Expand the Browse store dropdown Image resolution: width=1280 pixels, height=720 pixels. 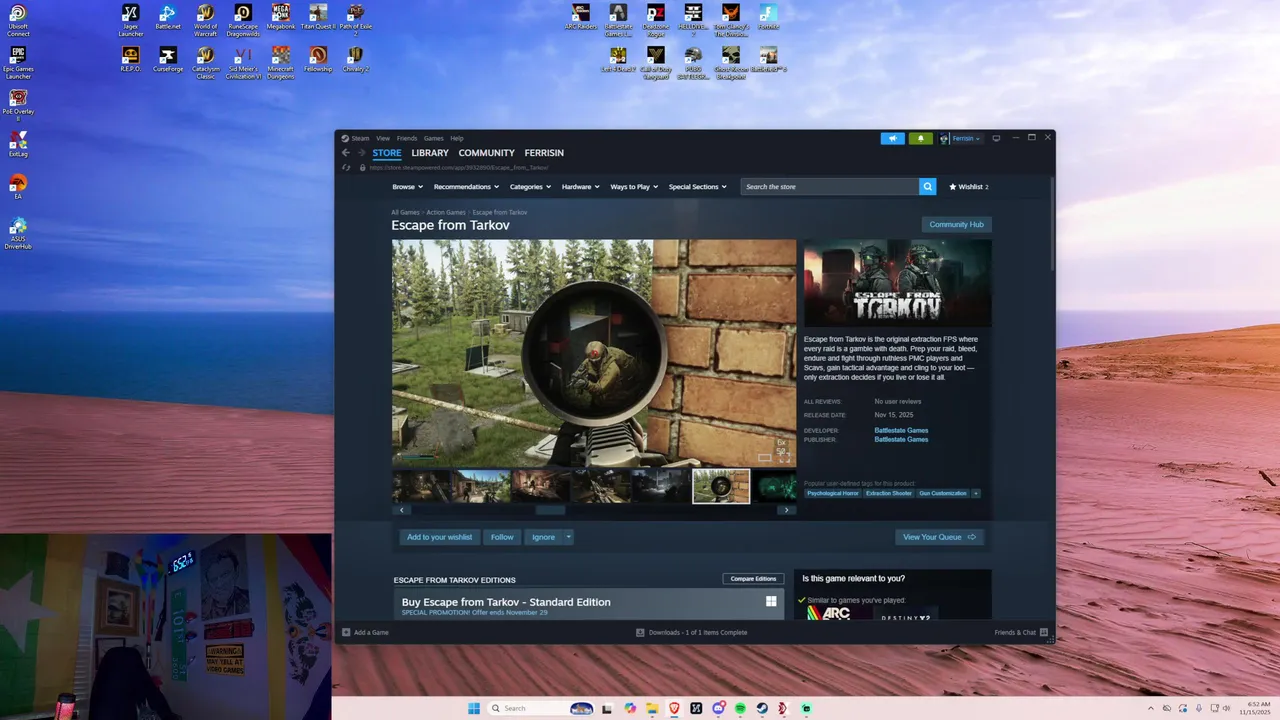click(x=407, y=187)
